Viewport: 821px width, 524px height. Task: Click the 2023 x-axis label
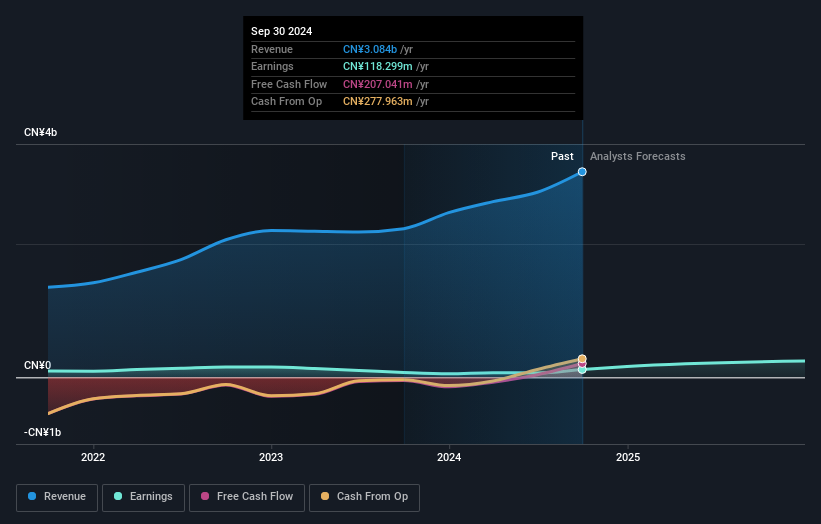[271, 457]
